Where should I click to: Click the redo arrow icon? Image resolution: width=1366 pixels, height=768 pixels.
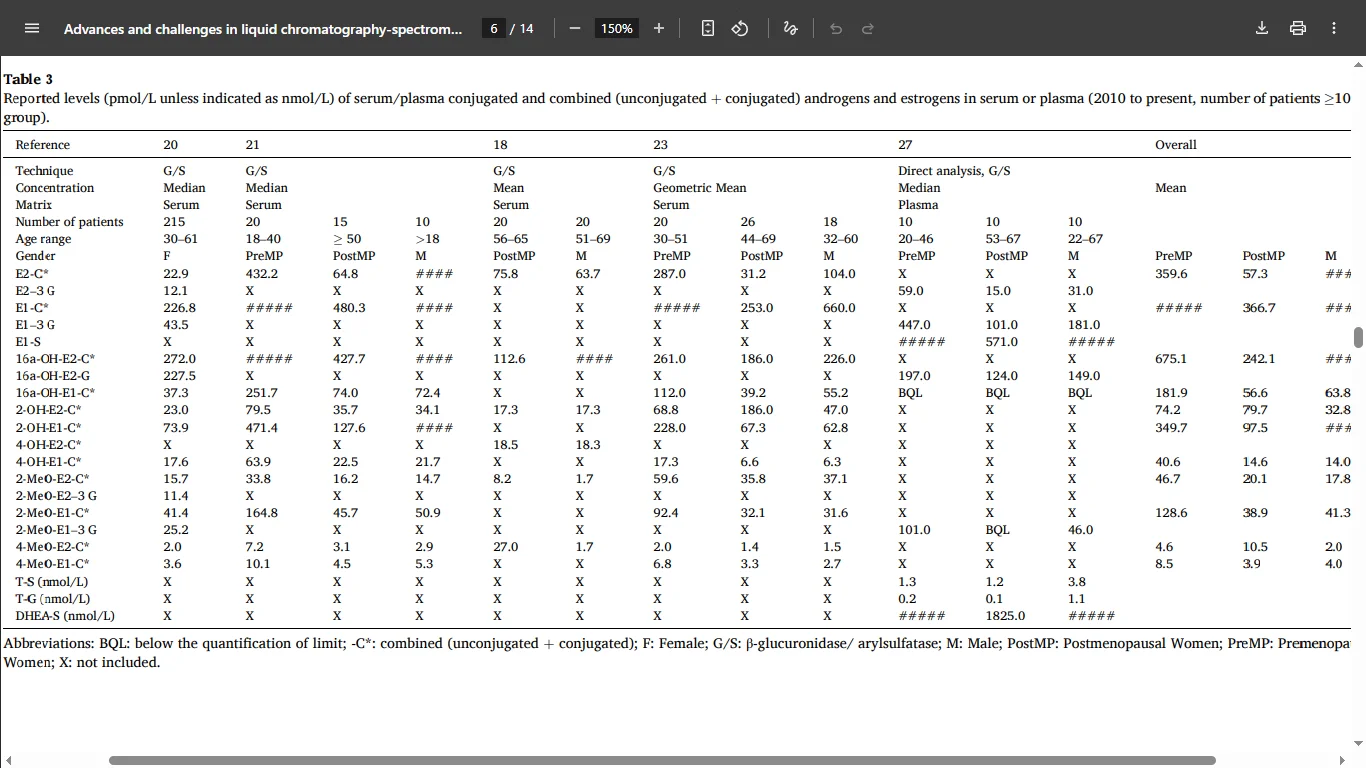(868, 28)
